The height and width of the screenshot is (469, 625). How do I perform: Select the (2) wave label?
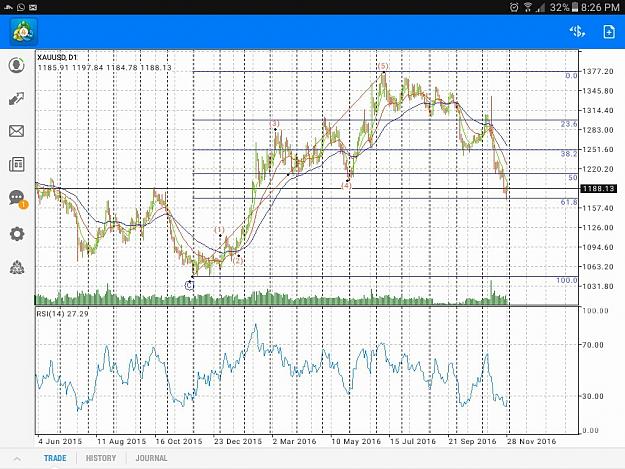click(x=238, y=261)
